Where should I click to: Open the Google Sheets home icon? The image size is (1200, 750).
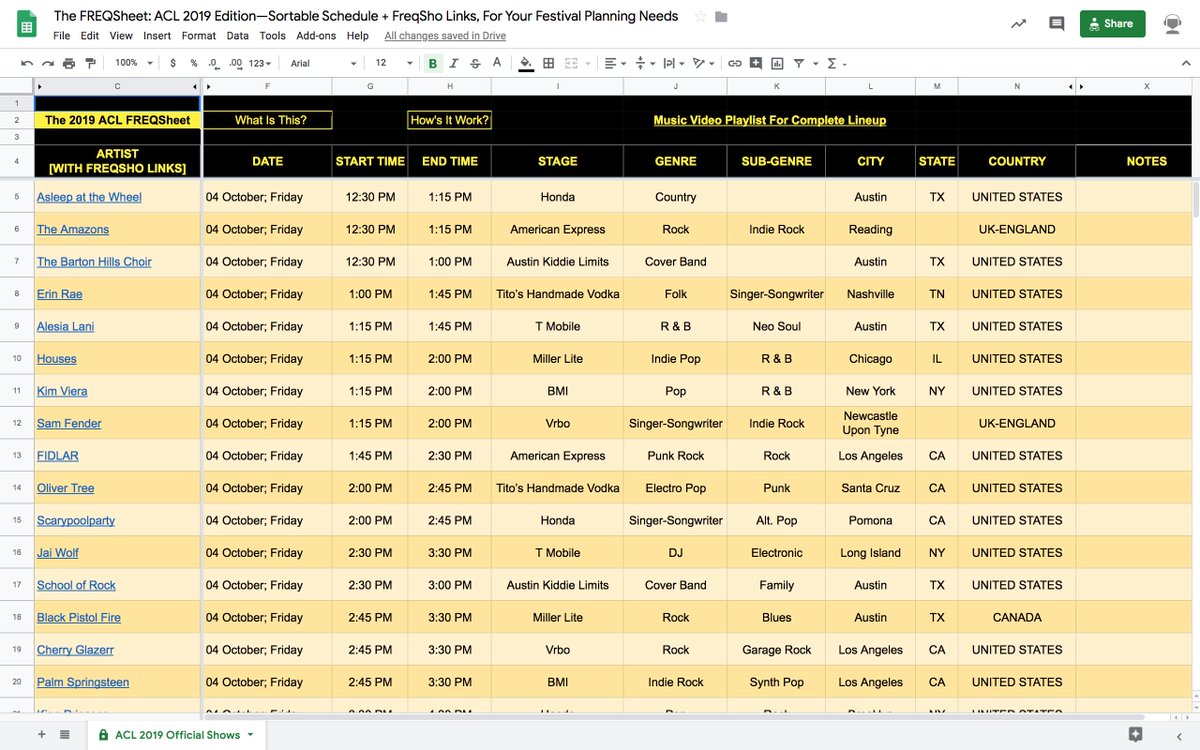click(27, 24)
